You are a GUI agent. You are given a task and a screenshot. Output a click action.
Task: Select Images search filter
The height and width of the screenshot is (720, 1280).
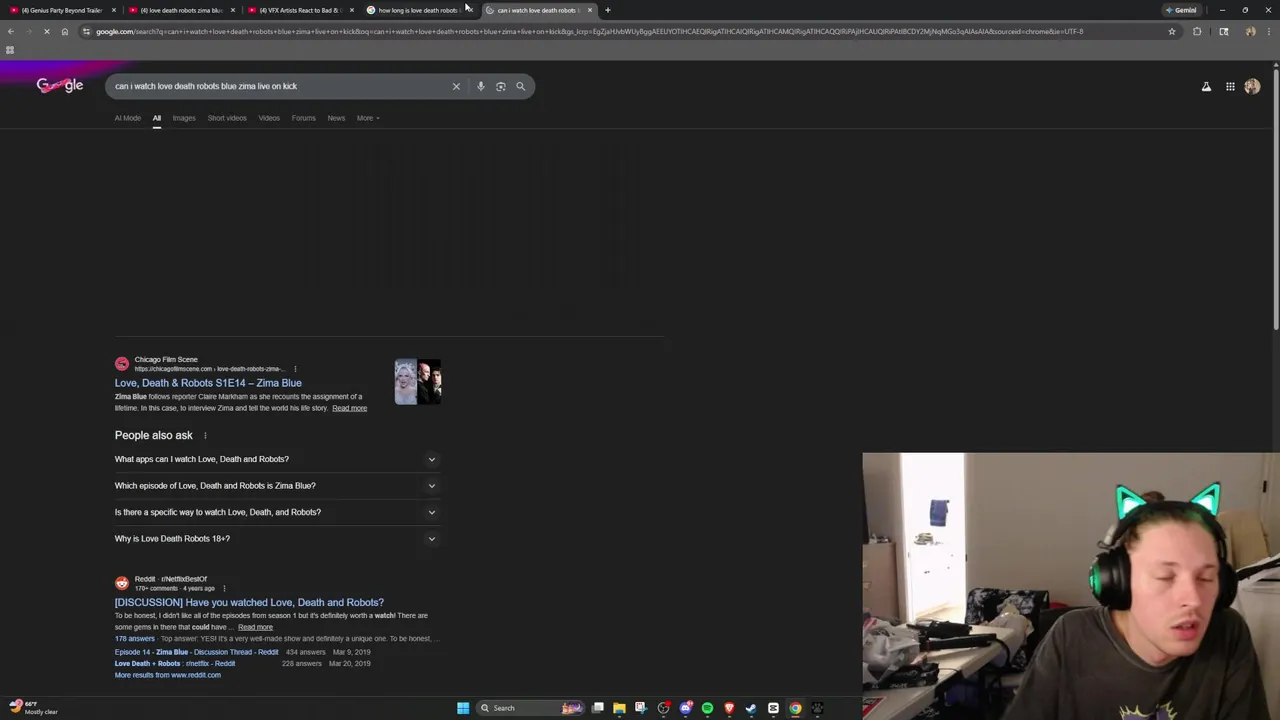(184, 118)
